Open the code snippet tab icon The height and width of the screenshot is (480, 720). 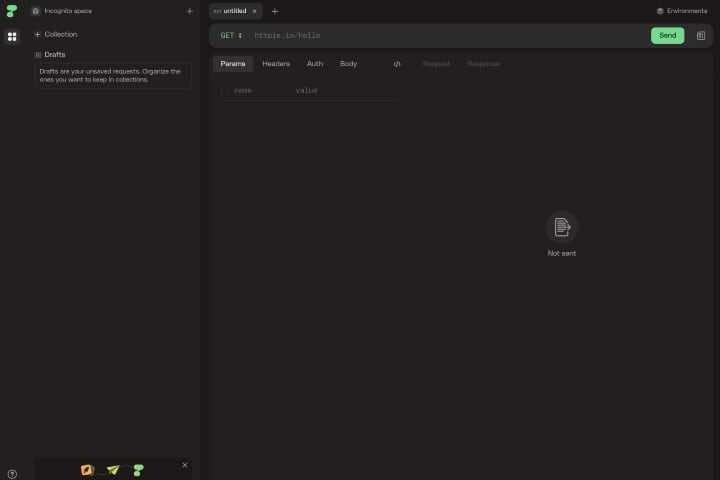(397, 64)
